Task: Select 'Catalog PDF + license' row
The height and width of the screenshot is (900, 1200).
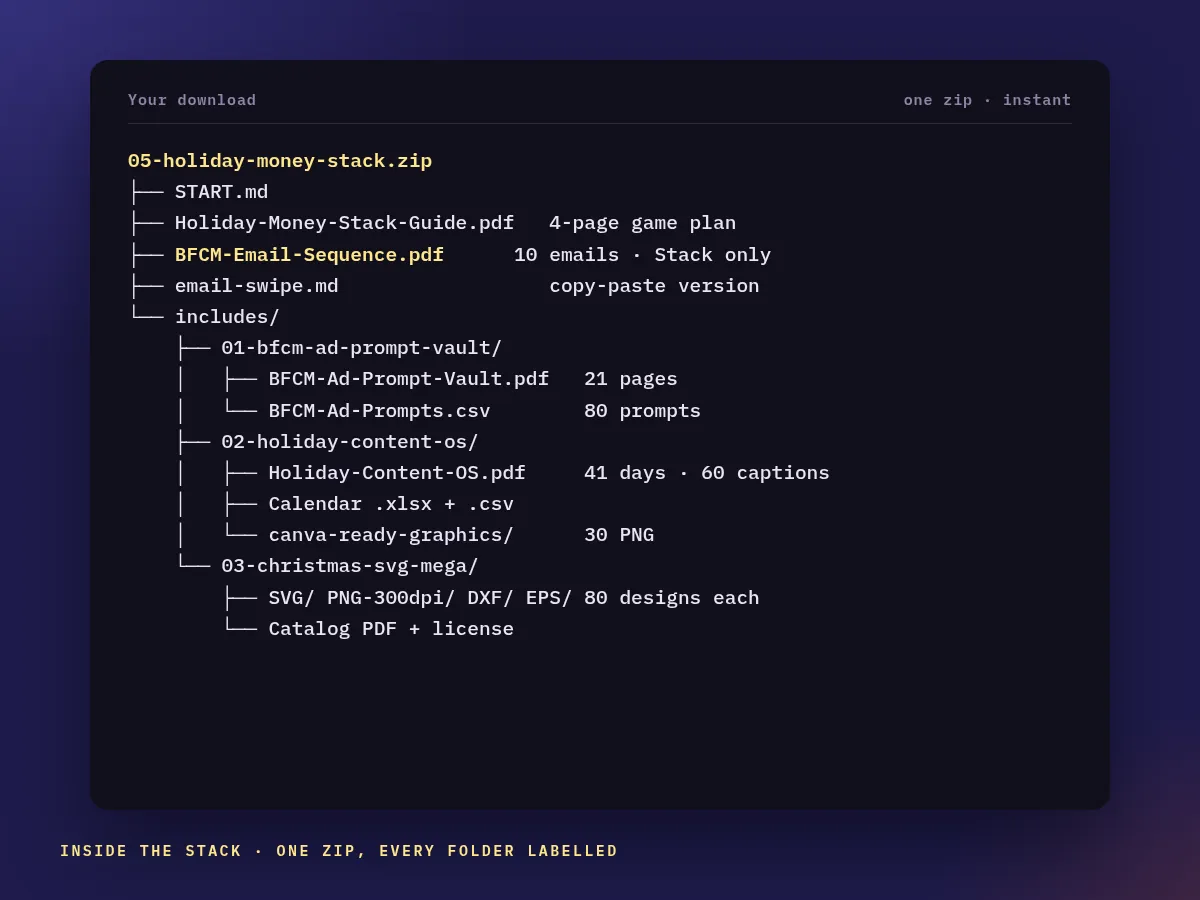Action: [391, 629]
